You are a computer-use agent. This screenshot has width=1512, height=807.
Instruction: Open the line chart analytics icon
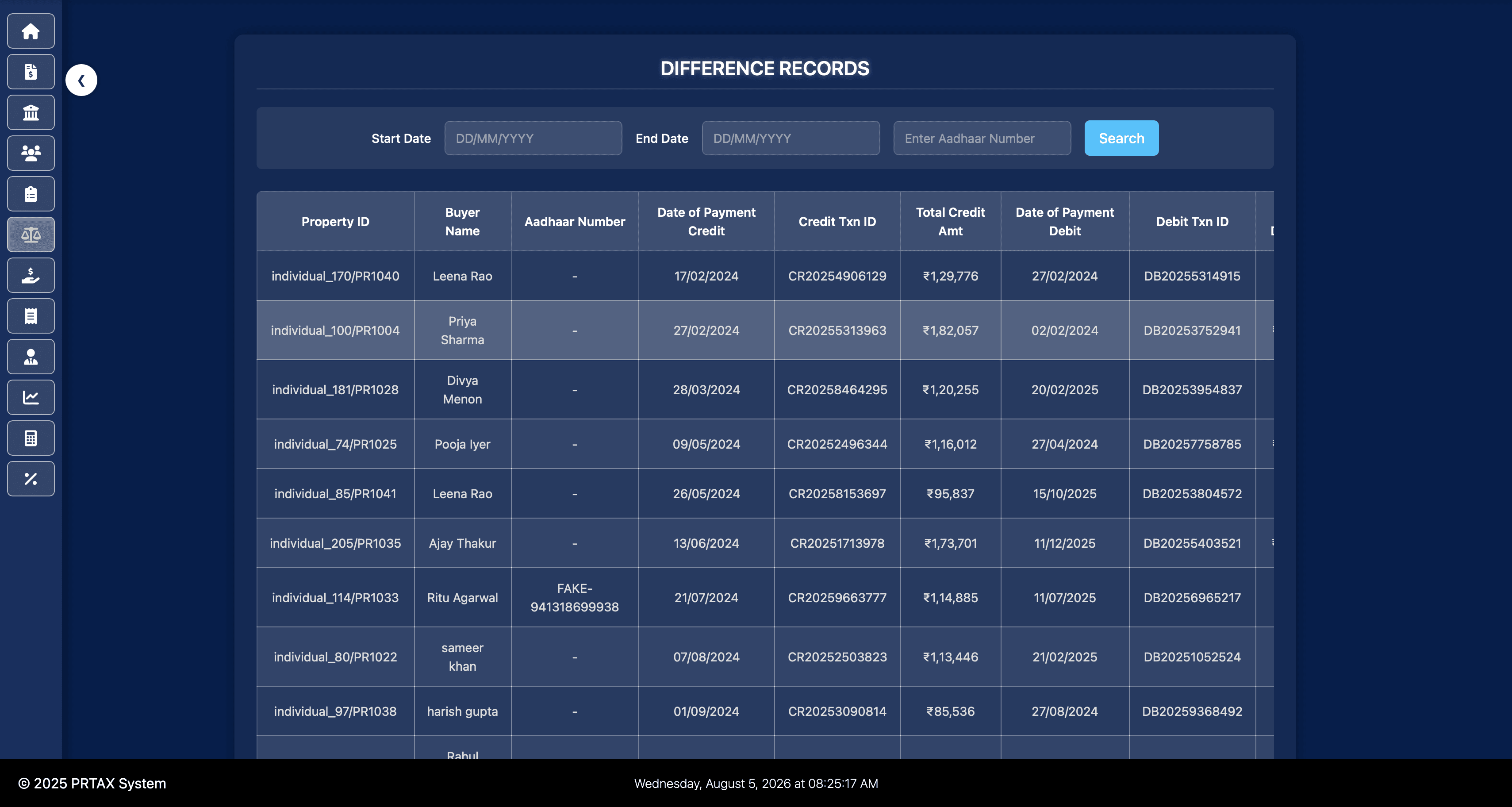[x=31, y=397]
